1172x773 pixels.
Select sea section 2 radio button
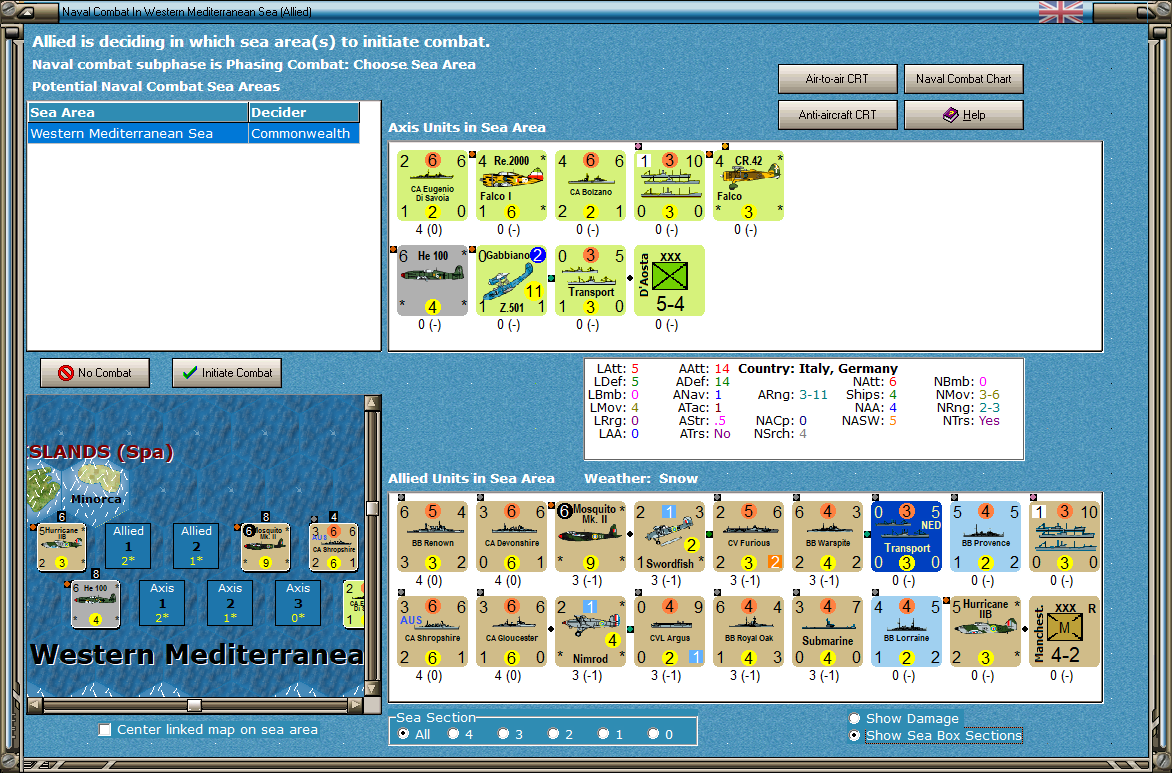[554, 734]
